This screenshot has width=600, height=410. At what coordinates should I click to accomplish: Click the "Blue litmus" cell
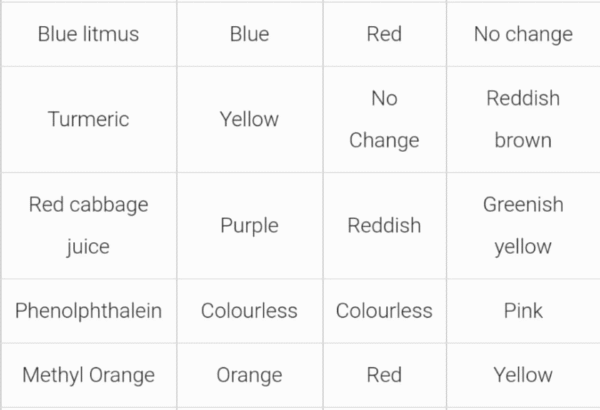point(88,34)
